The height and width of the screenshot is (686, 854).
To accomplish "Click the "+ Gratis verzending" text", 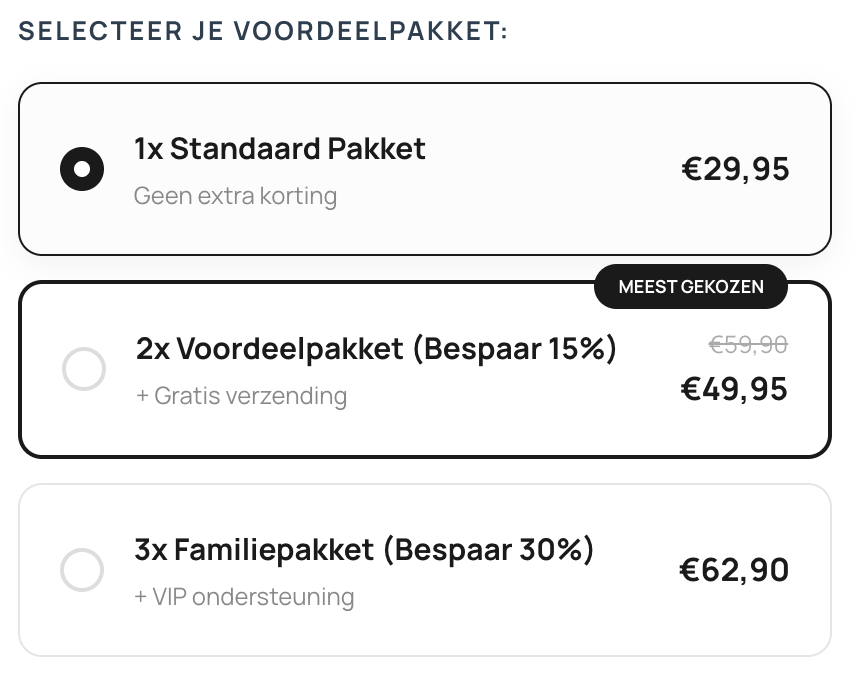I will click(x=241, y=396).
